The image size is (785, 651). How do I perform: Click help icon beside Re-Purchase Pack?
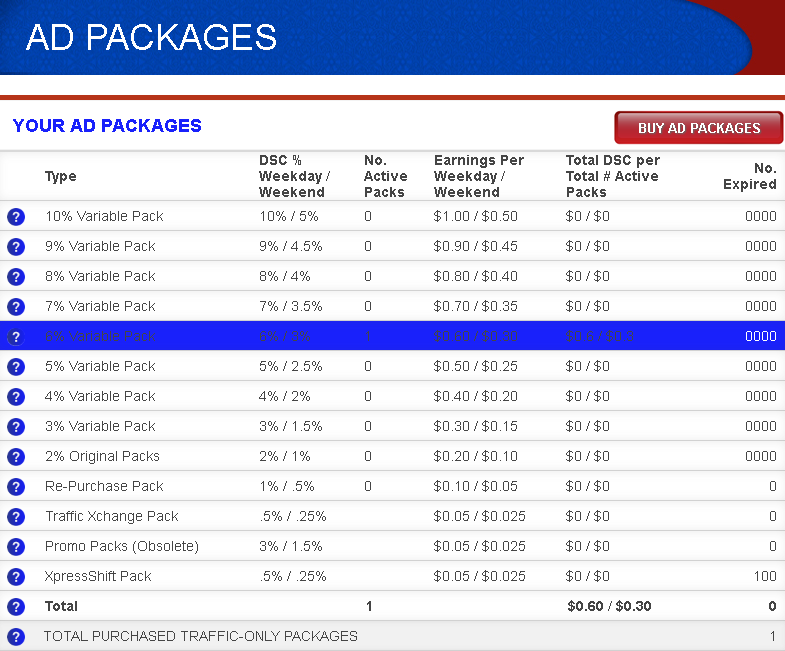coord(16,487)
